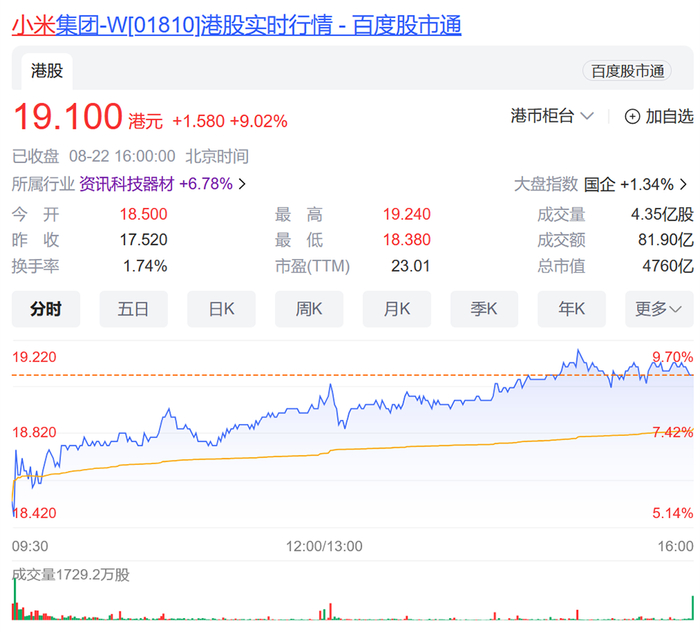The width and height of the screenshot is (700, 632).
Task: Click the 9.70% axis label
Action: pyautogui.click(x=672, y=357)
